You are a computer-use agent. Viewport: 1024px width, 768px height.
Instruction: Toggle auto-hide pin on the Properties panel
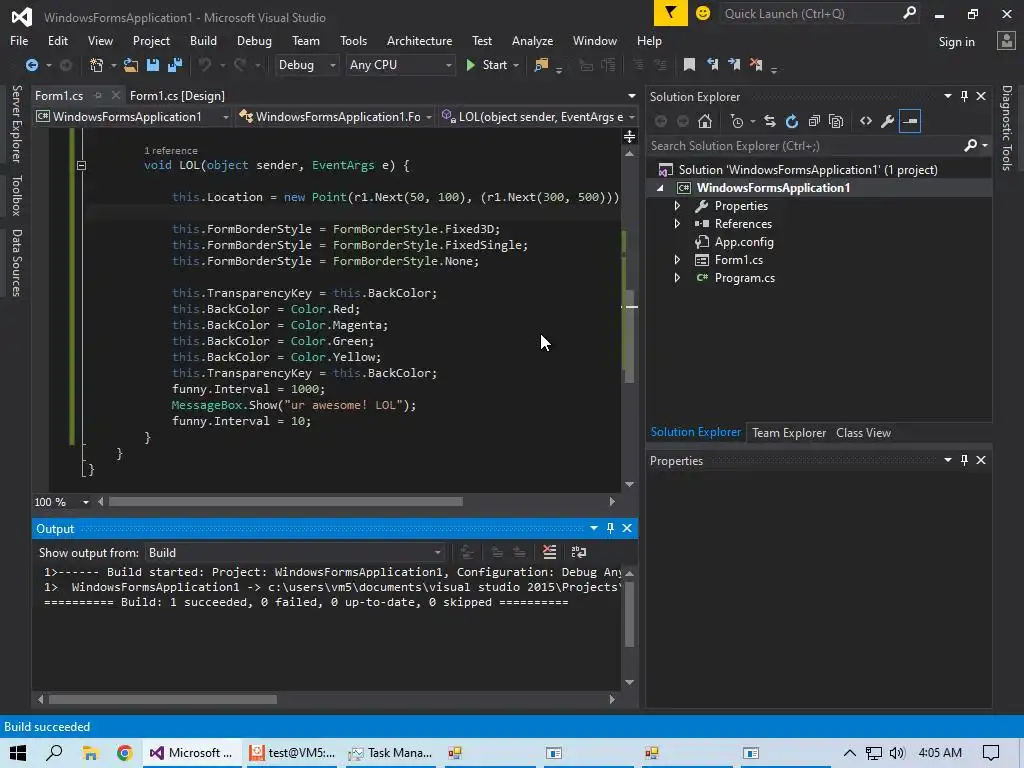[x=965, y=460]
